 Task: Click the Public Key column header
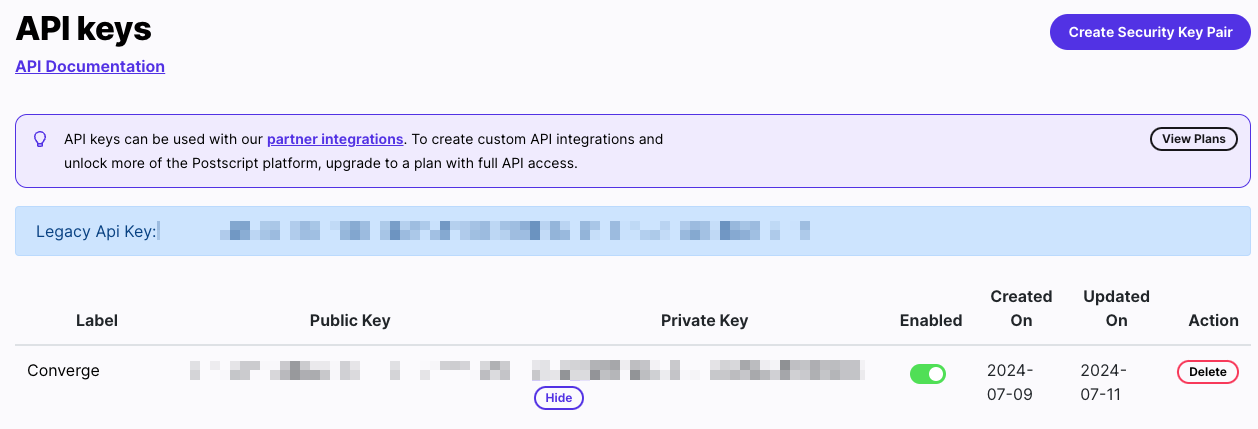[x=350, y=320]
